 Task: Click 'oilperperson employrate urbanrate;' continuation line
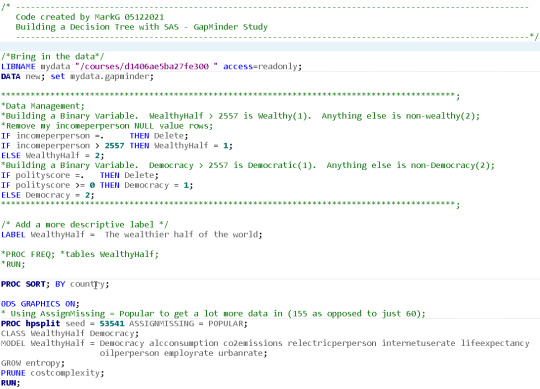tap(184, 354)
